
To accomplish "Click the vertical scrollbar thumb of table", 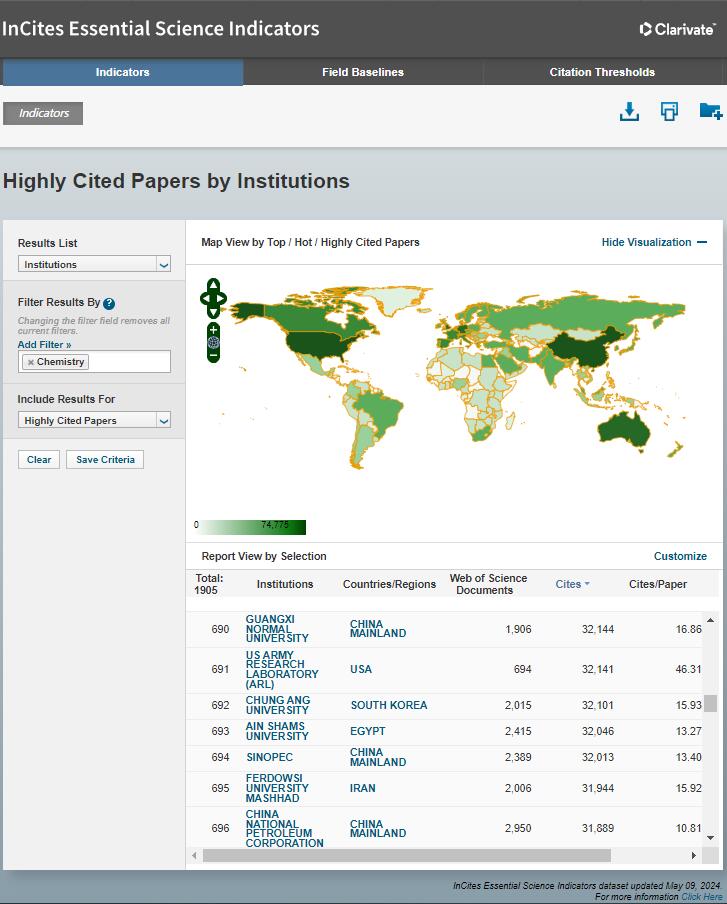I will pos(710,703).
